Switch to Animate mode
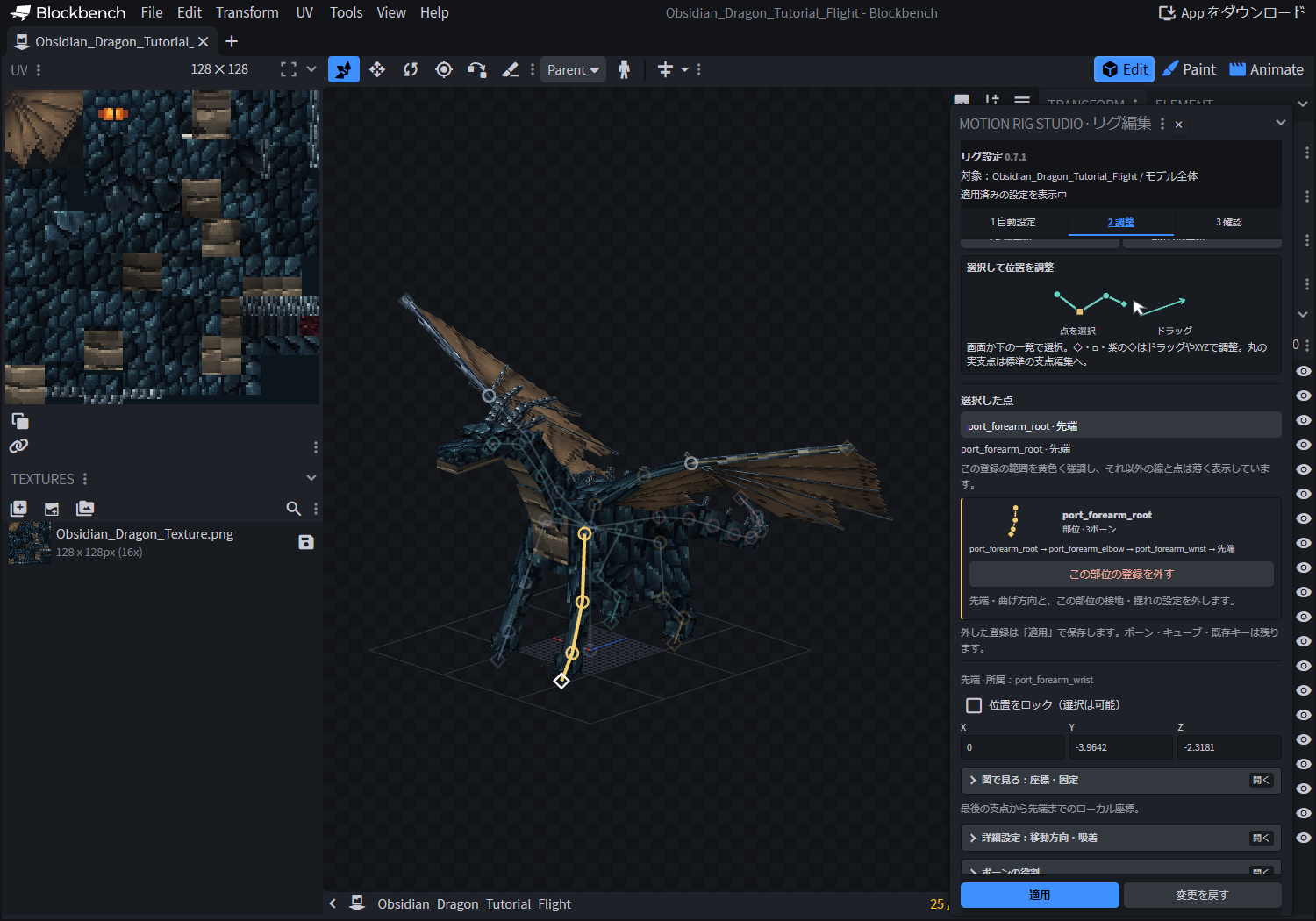The height and width of the screenshot is (921, 1316). click(1266, 69)
